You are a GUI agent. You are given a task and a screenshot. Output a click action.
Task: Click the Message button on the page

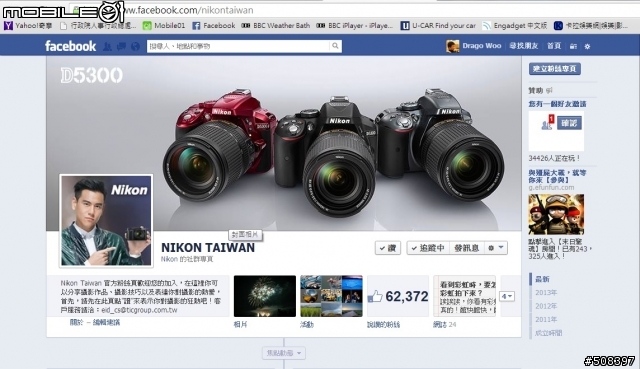(467, 248)
